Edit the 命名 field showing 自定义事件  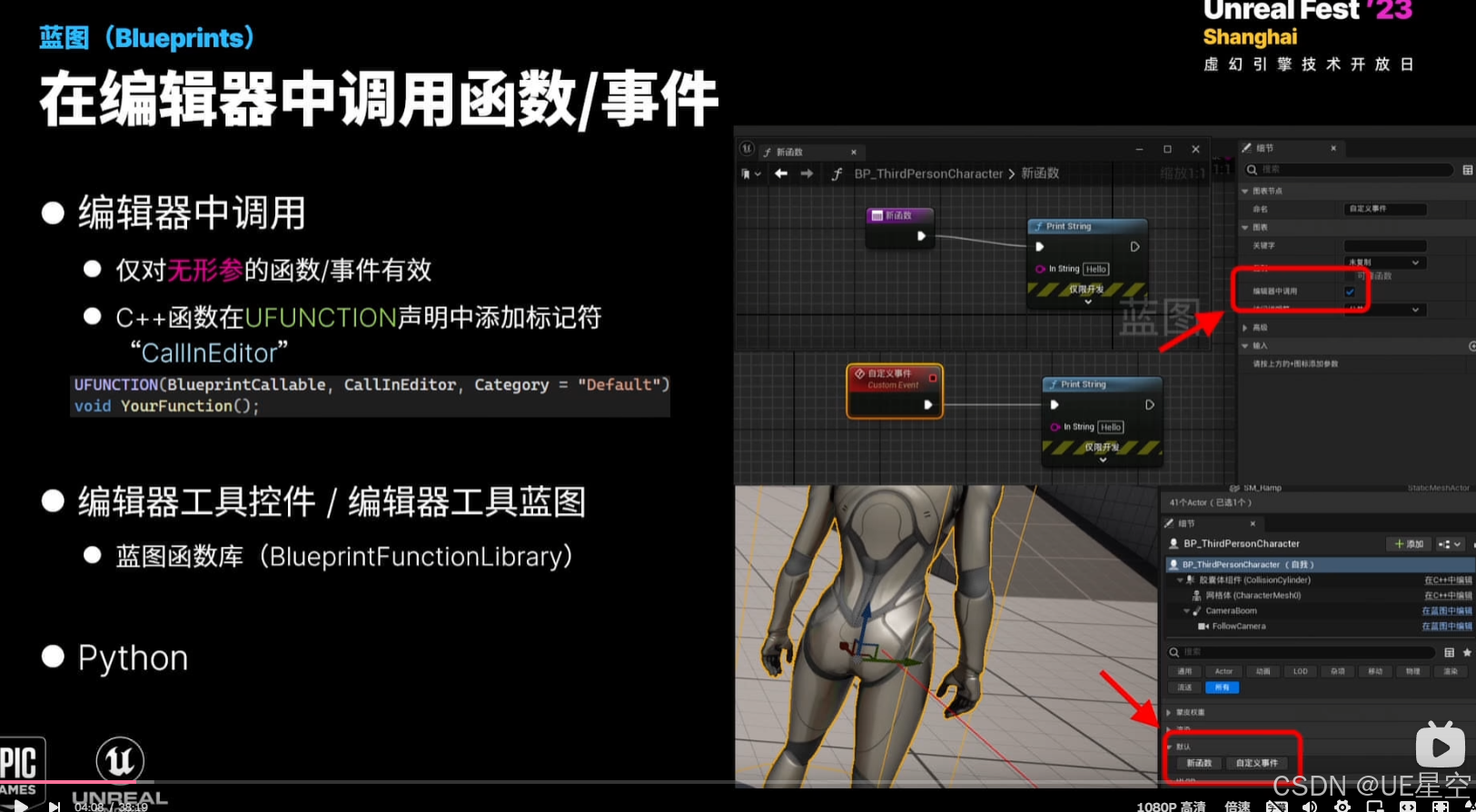click(1385, 209)
